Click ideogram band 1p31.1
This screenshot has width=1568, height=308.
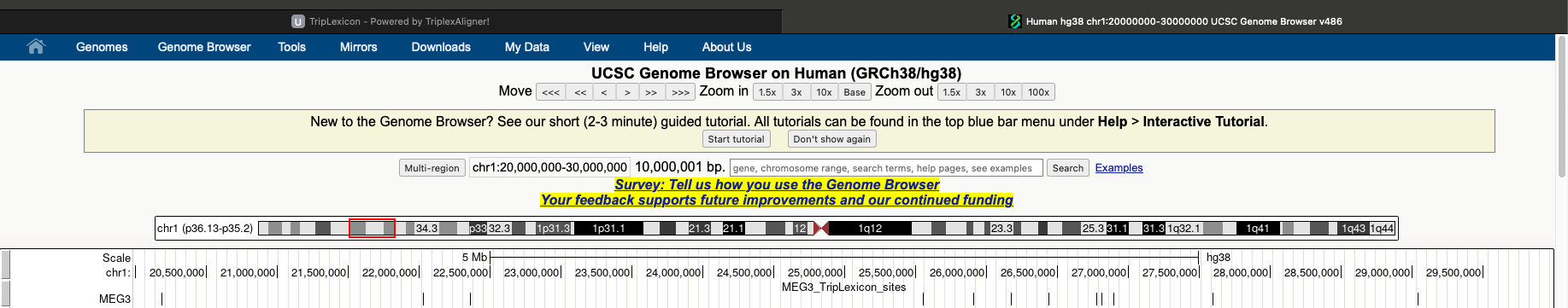(608, 229)
